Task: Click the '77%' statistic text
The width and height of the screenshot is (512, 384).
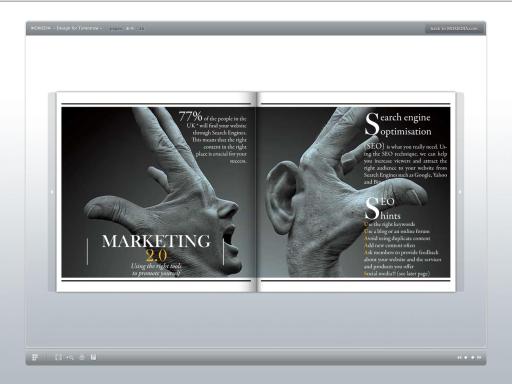Action: 190,116
